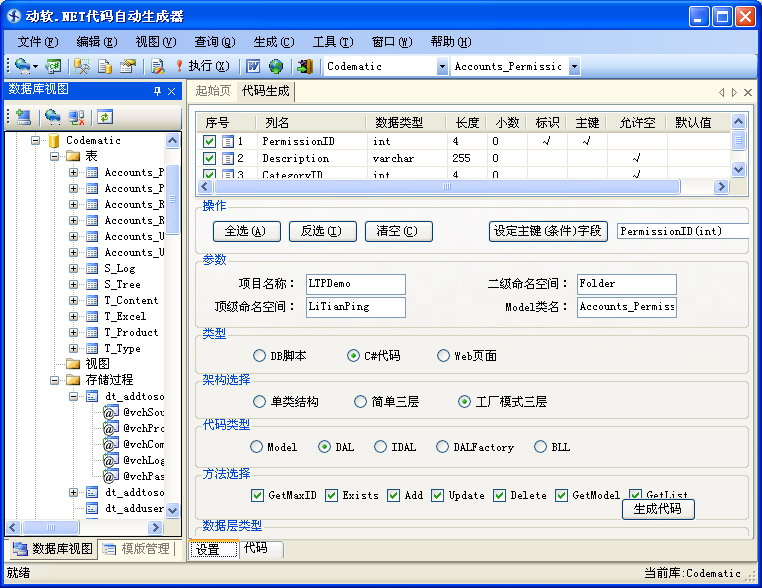Toggle the Exists method checkbox
Image resolution: width=762 pixels, height=588 pixels.
[331, 495]
